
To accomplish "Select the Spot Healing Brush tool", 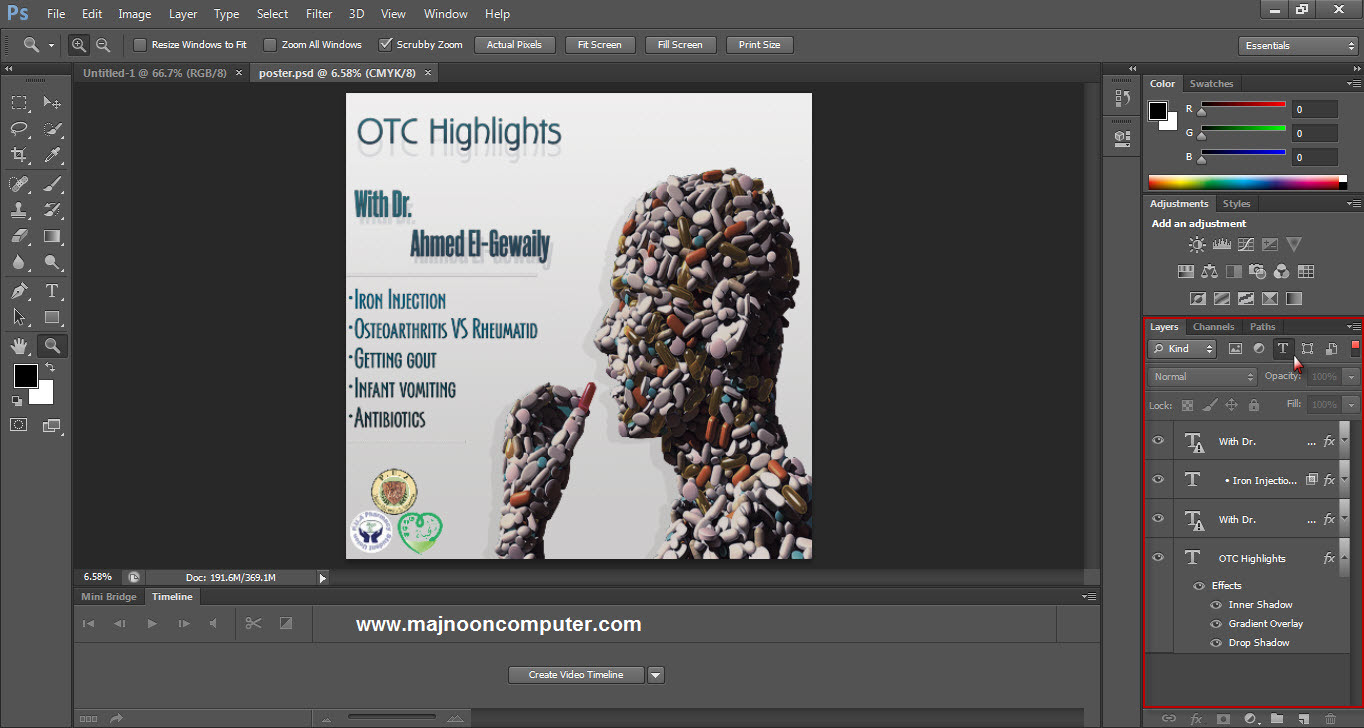I will click(x=19, y=183).
